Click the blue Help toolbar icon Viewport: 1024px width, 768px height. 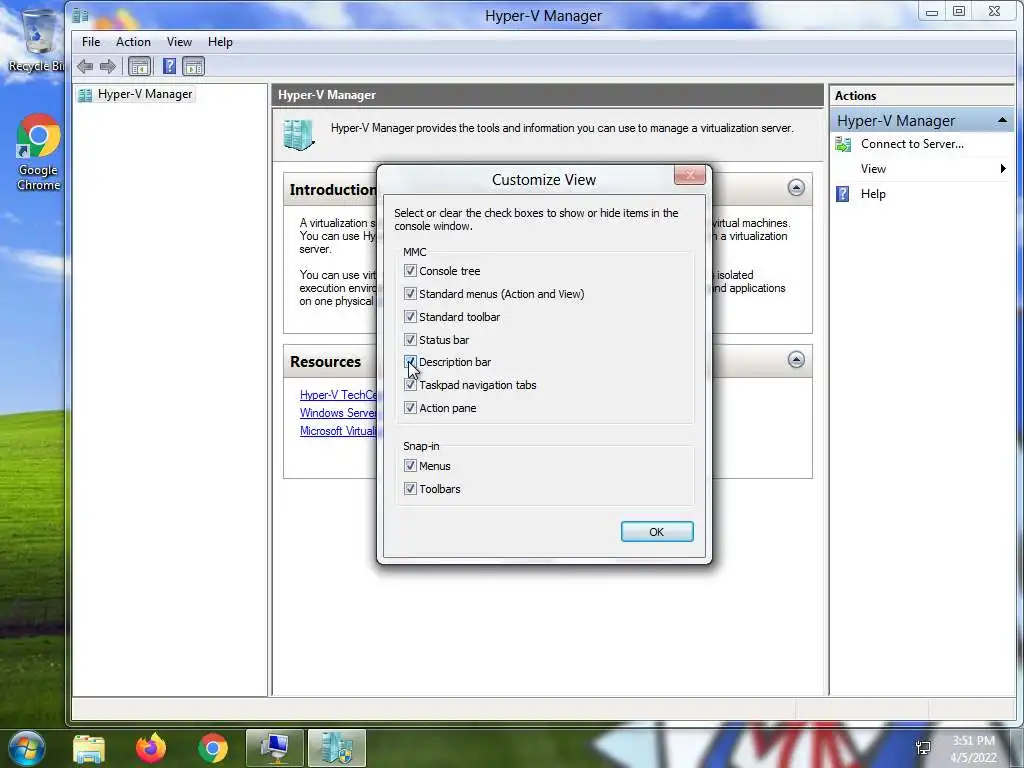(169, 66)
